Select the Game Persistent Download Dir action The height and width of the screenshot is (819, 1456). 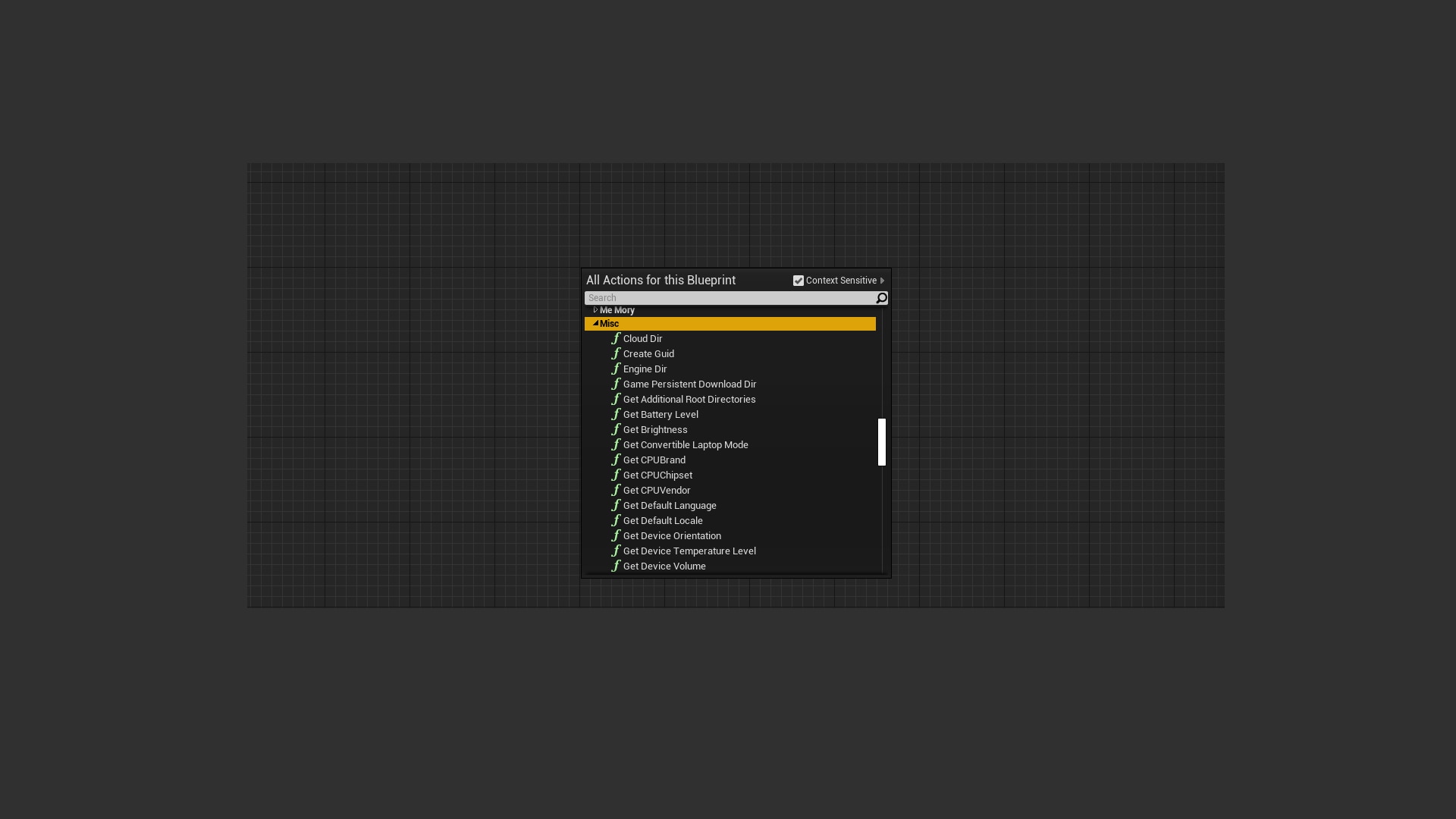(689, 384)
